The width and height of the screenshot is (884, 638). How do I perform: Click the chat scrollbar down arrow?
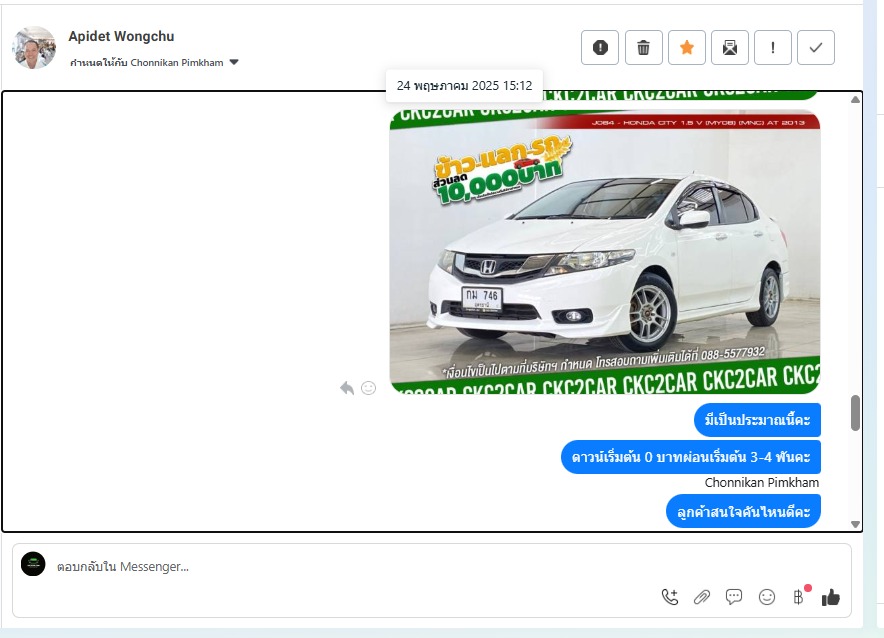(855, 524)
